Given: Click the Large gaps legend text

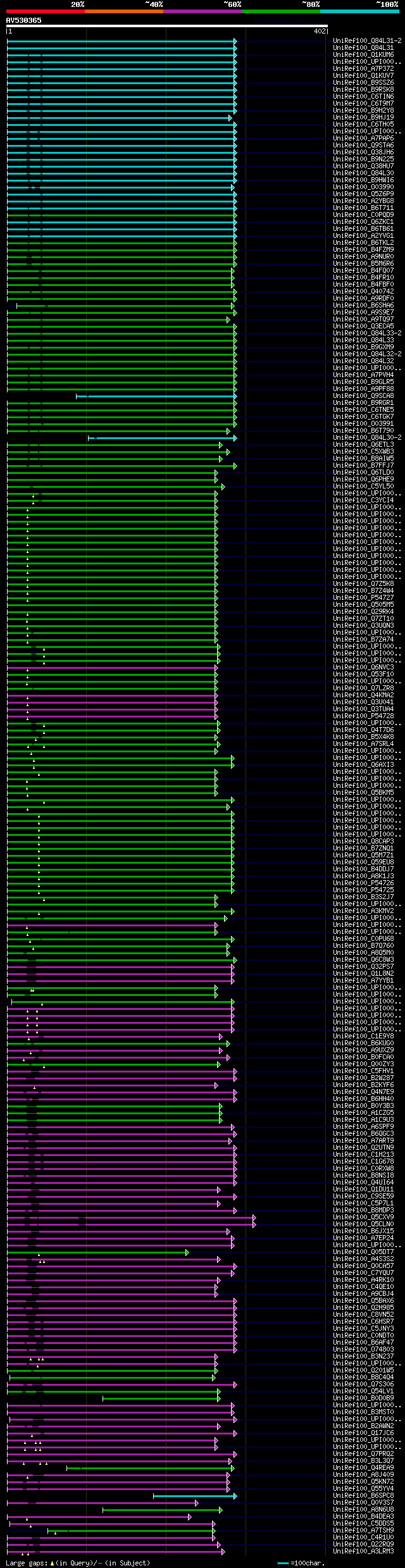Looking at the screenshot, I should pos(77,1562).
